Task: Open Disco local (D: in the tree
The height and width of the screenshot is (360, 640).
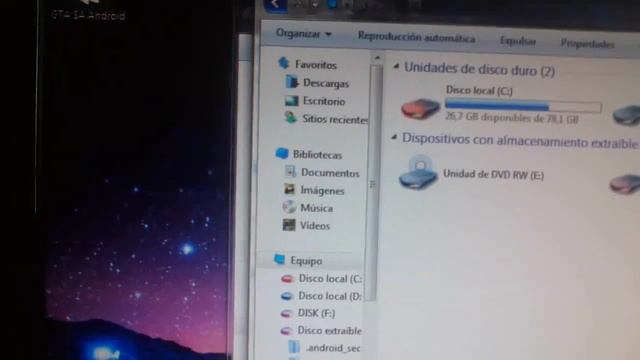Action: pos(330,296)
